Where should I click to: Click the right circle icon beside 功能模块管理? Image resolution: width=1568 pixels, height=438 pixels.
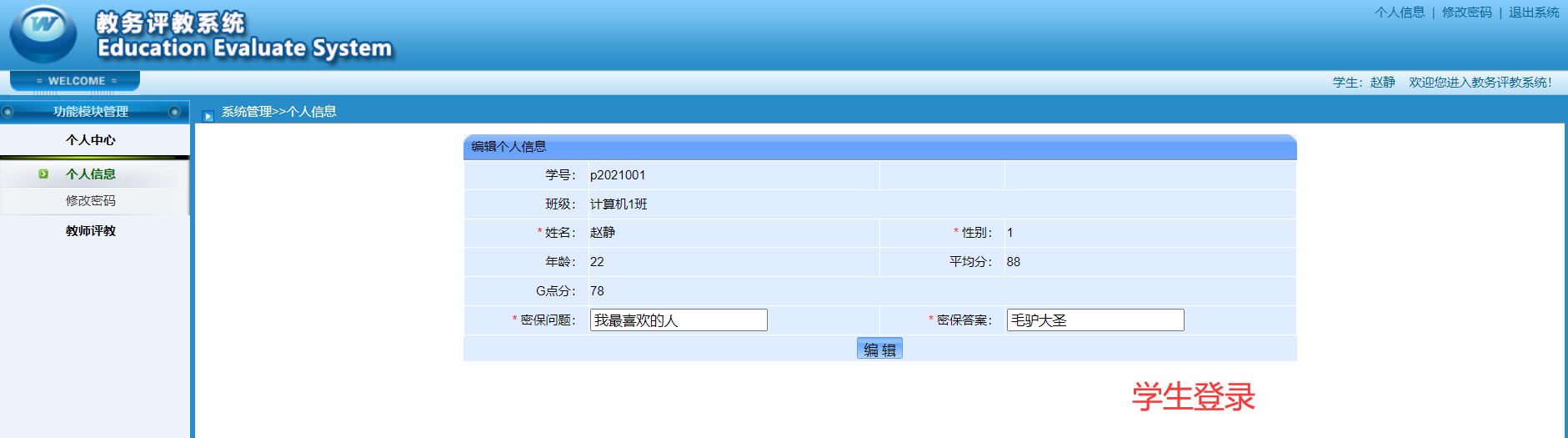pyautogui.click(x=174, y=112)
